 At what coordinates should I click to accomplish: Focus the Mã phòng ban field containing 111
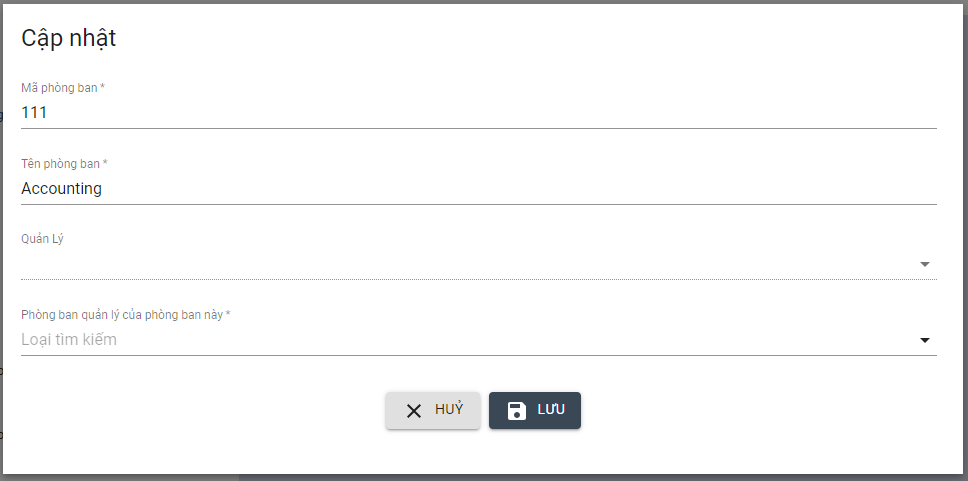[300, 112]
